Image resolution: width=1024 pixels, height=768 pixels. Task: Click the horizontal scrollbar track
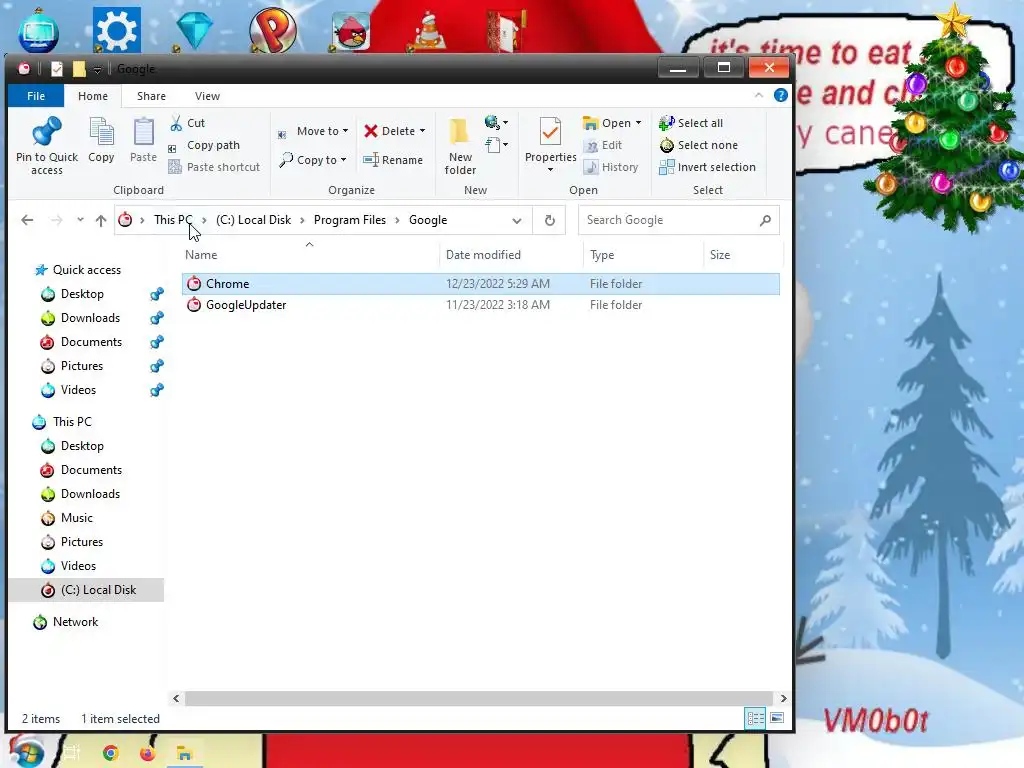(479, 698)
